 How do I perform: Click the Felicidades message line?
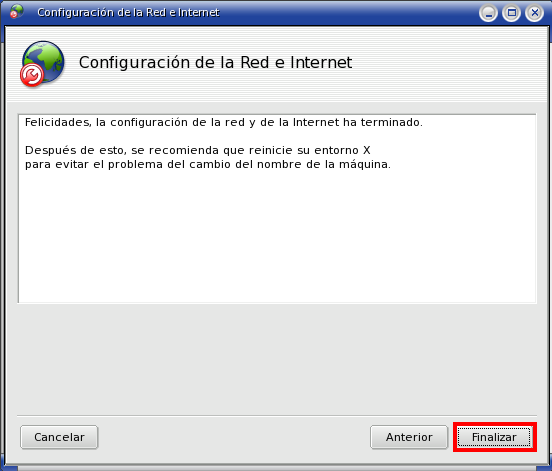pos(224,123)
